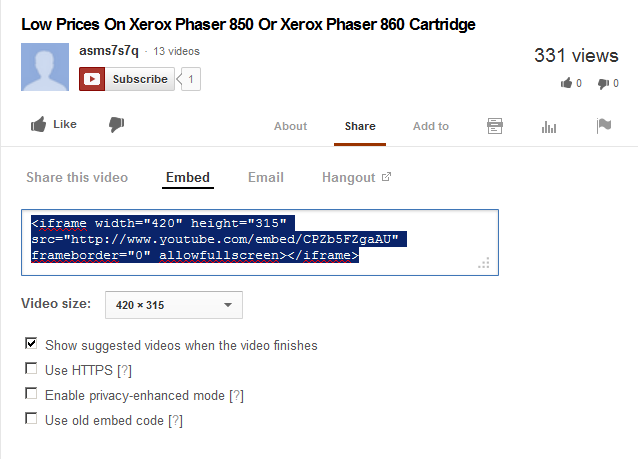The height and width of the screenshot is (459, 638).
Task: Open the Add to tab
Action: (x=430, y=126)
